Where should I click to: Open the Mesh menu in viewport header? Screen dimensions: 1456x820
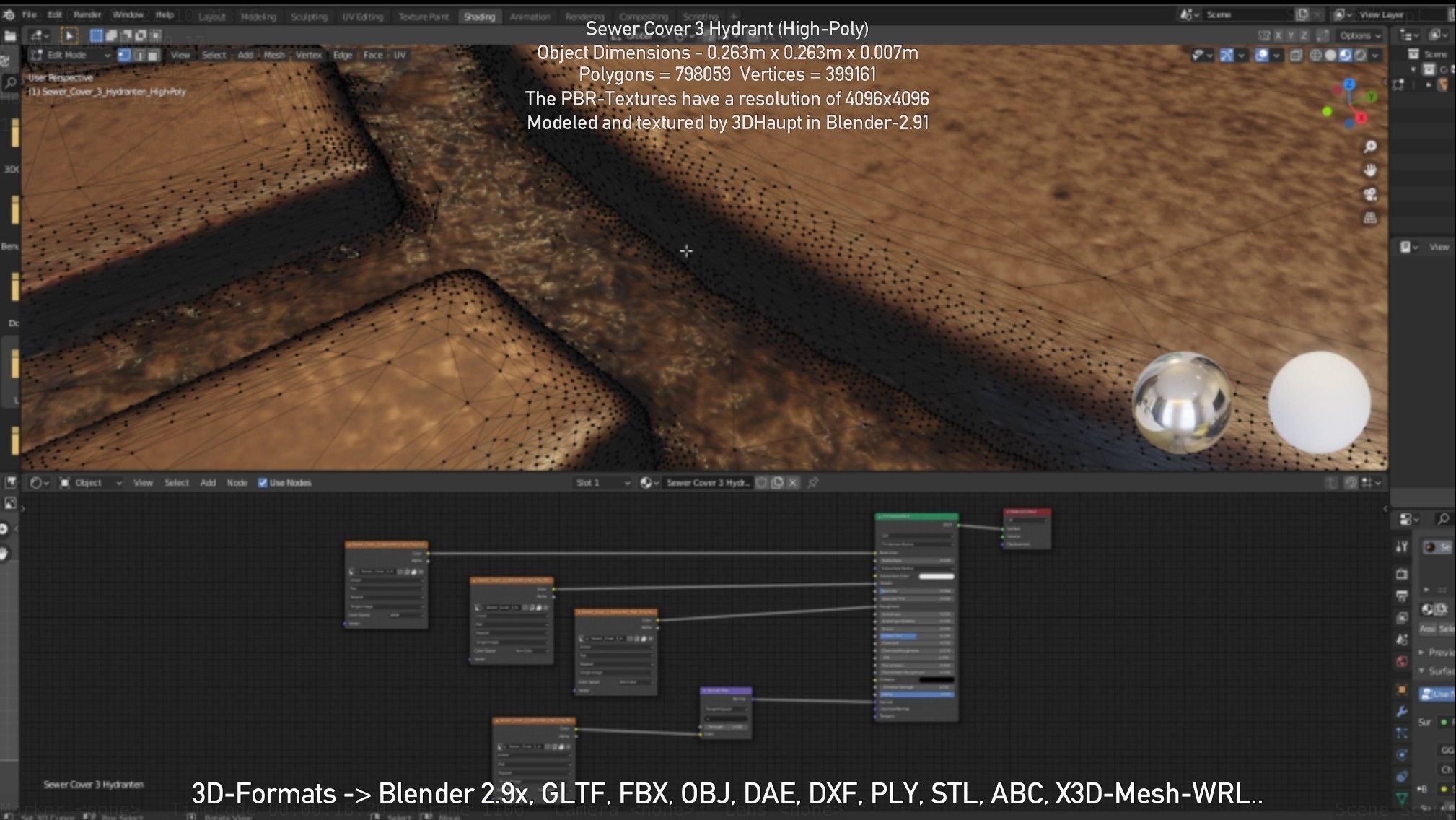[273, 55]
